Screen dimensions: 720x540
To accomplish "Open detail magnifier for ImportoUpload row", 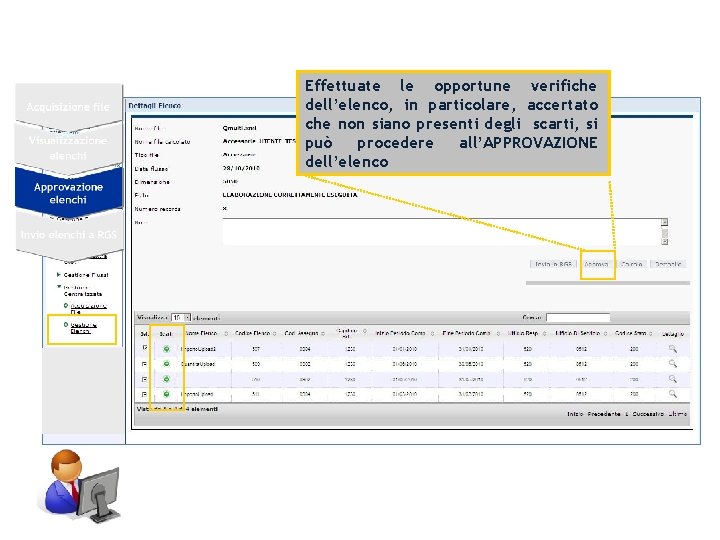I will pos(672,394).
